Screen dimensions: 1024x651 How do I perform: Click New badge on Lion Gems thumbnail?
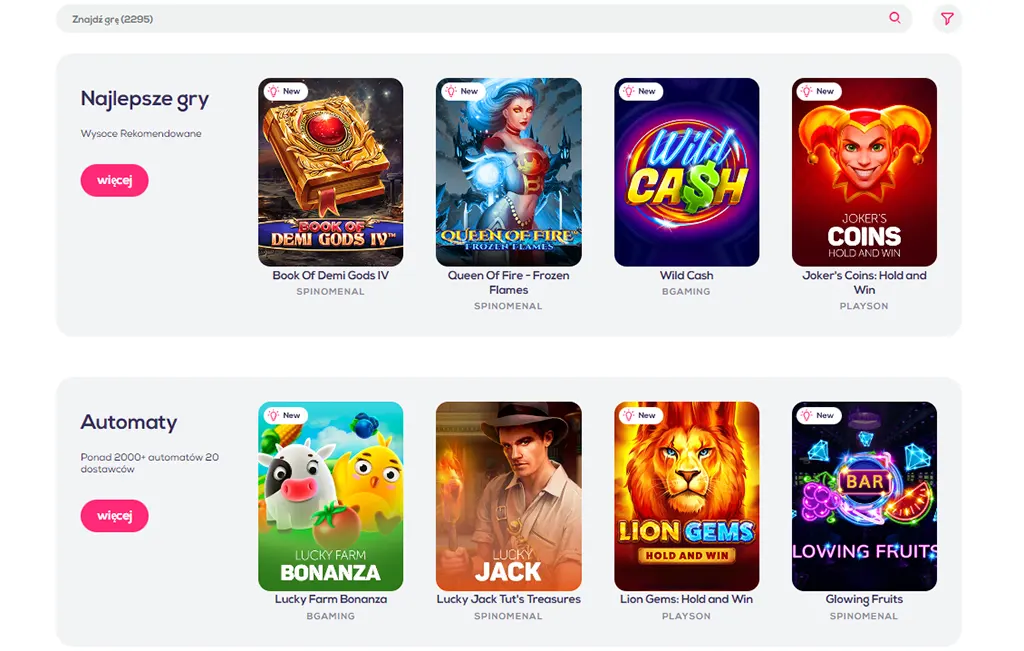641,415
